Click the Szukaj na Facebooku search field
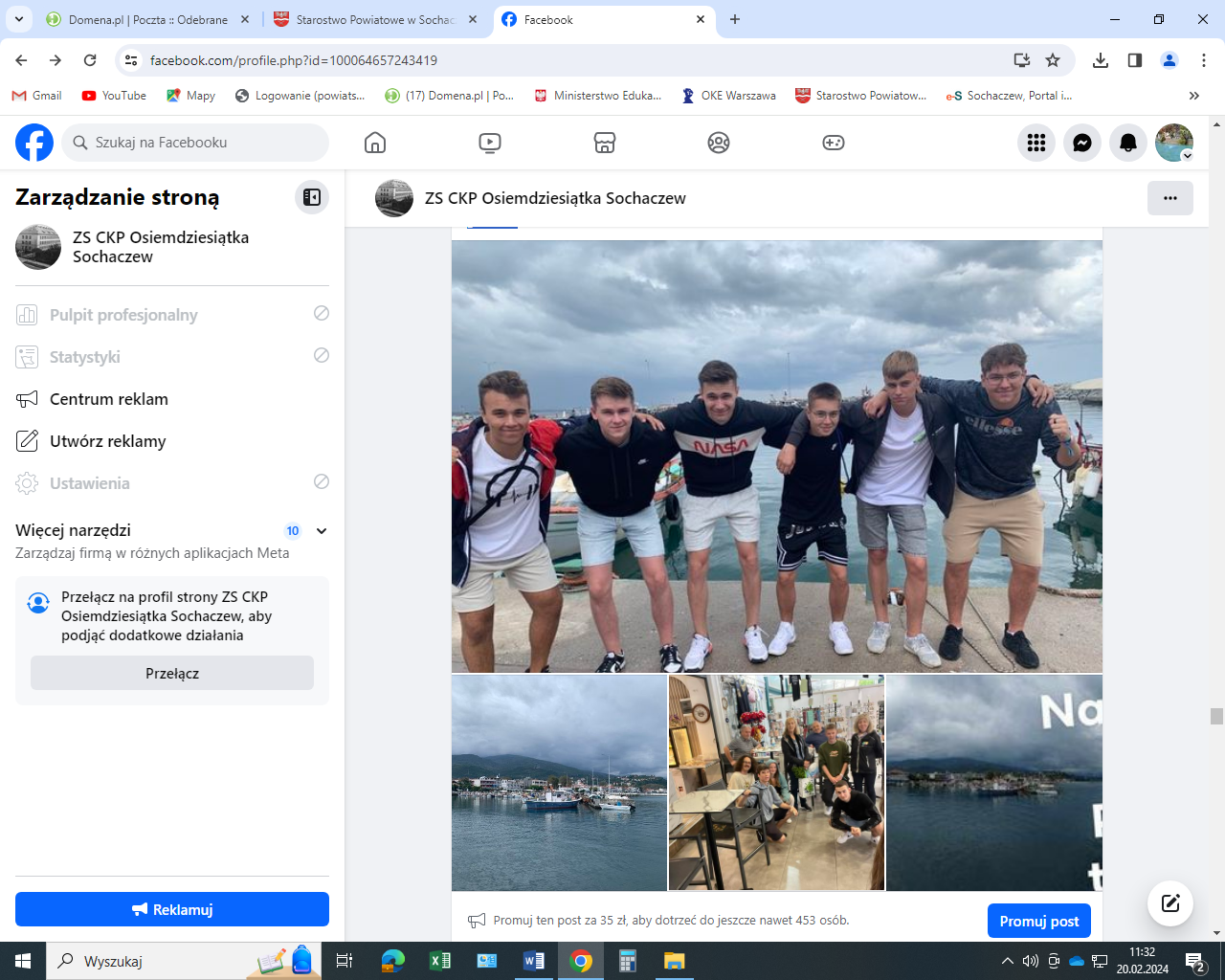 point(196,143)
